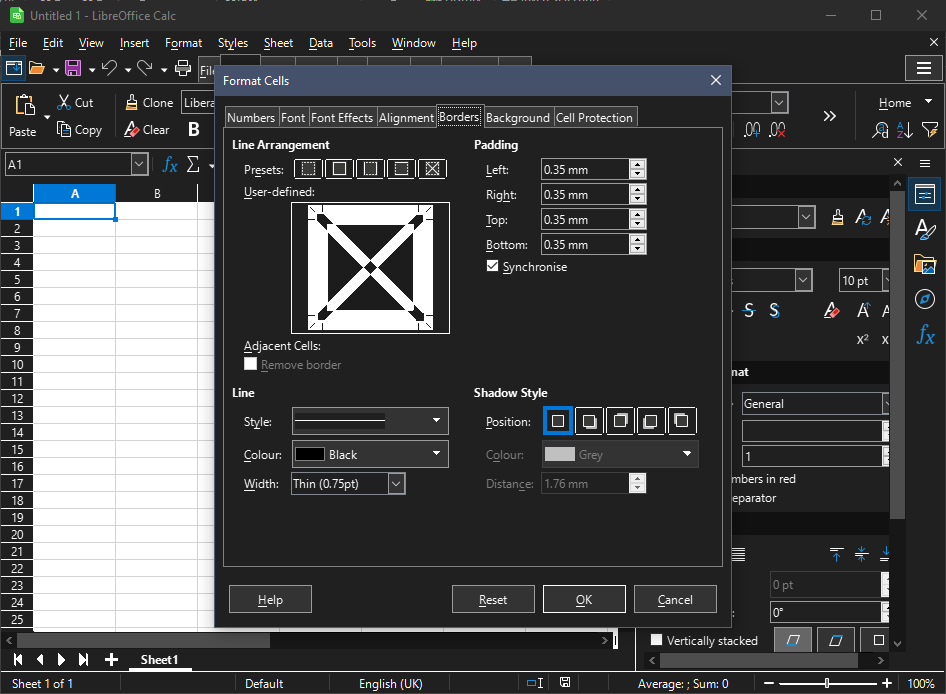946x694 pixels.
Task: Pick the bottom-right shadow position icon
Action: pos(590,422)
